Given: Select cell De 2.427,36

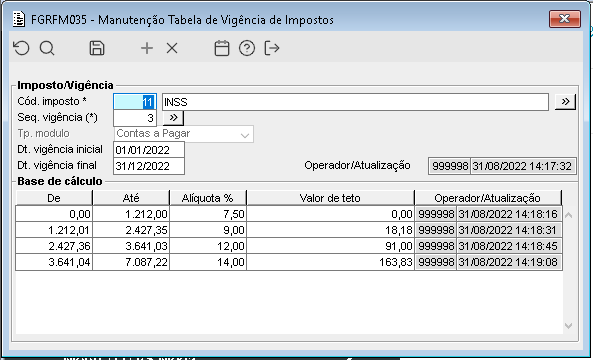Looking at the screenshot, I should (54, 246).
